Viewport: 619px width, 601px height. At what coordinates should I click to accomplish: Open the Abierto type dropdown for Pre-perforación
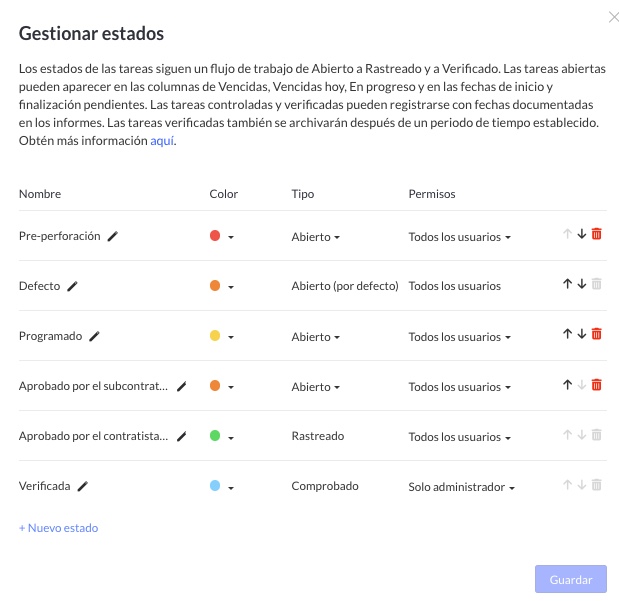315,237
